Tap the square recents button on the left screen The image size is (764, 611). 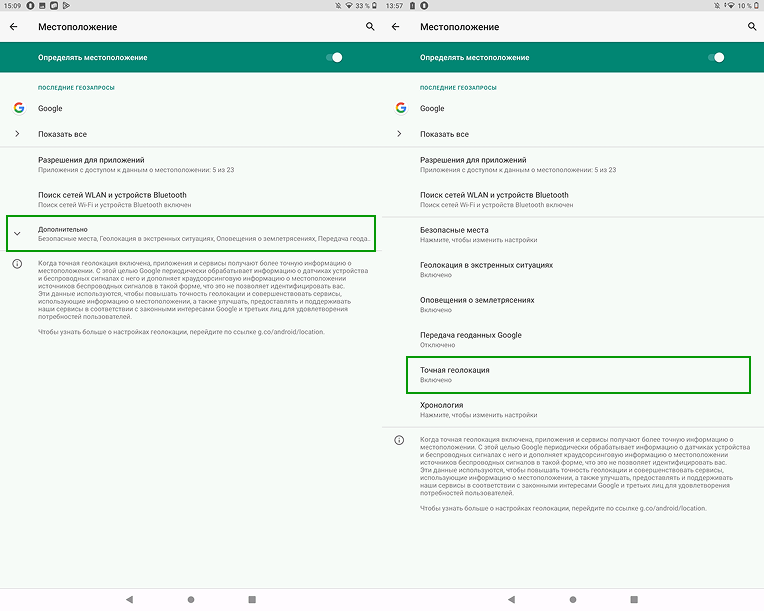point(252,599)
